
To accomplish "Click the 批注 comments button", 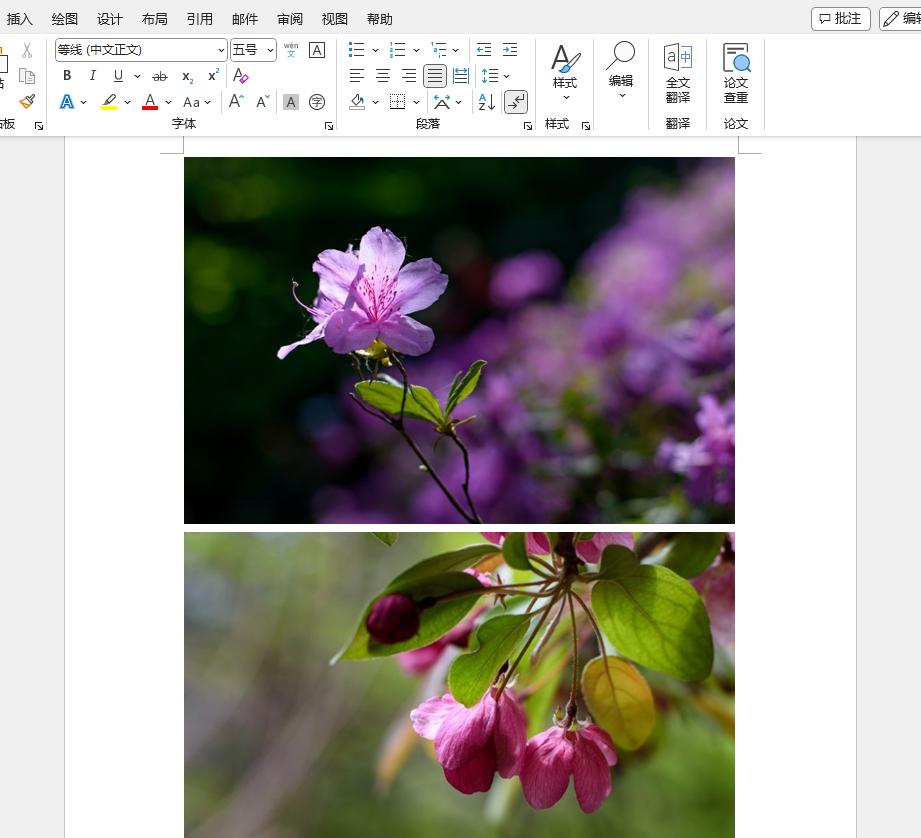I will 840,19.
